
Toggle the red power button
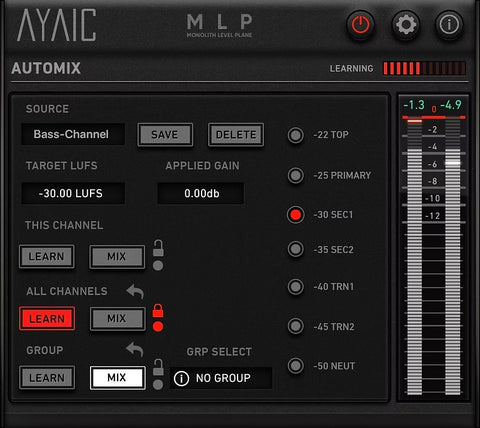click(360, 25)
